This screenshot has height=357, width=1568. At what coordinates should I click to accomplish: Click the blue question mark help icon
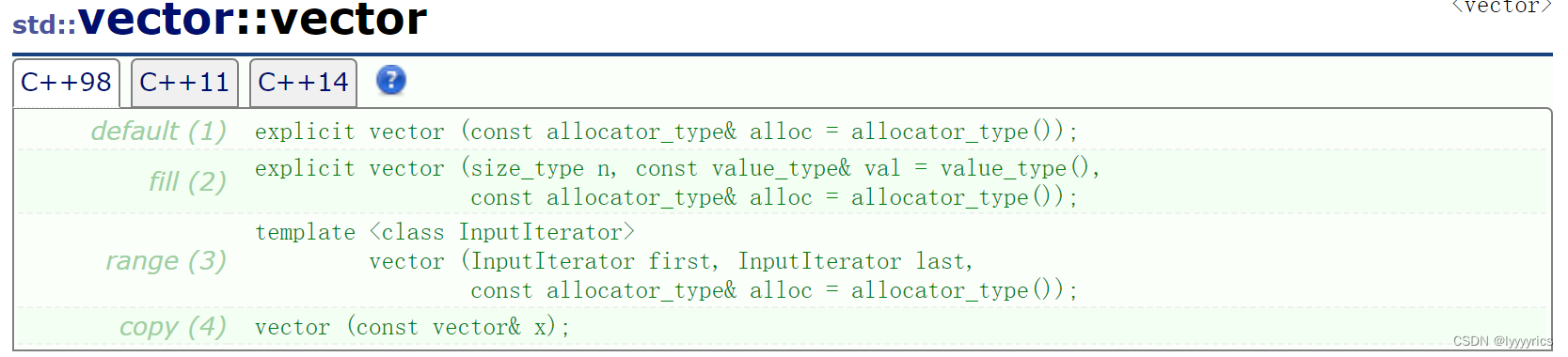click(391, 81)
